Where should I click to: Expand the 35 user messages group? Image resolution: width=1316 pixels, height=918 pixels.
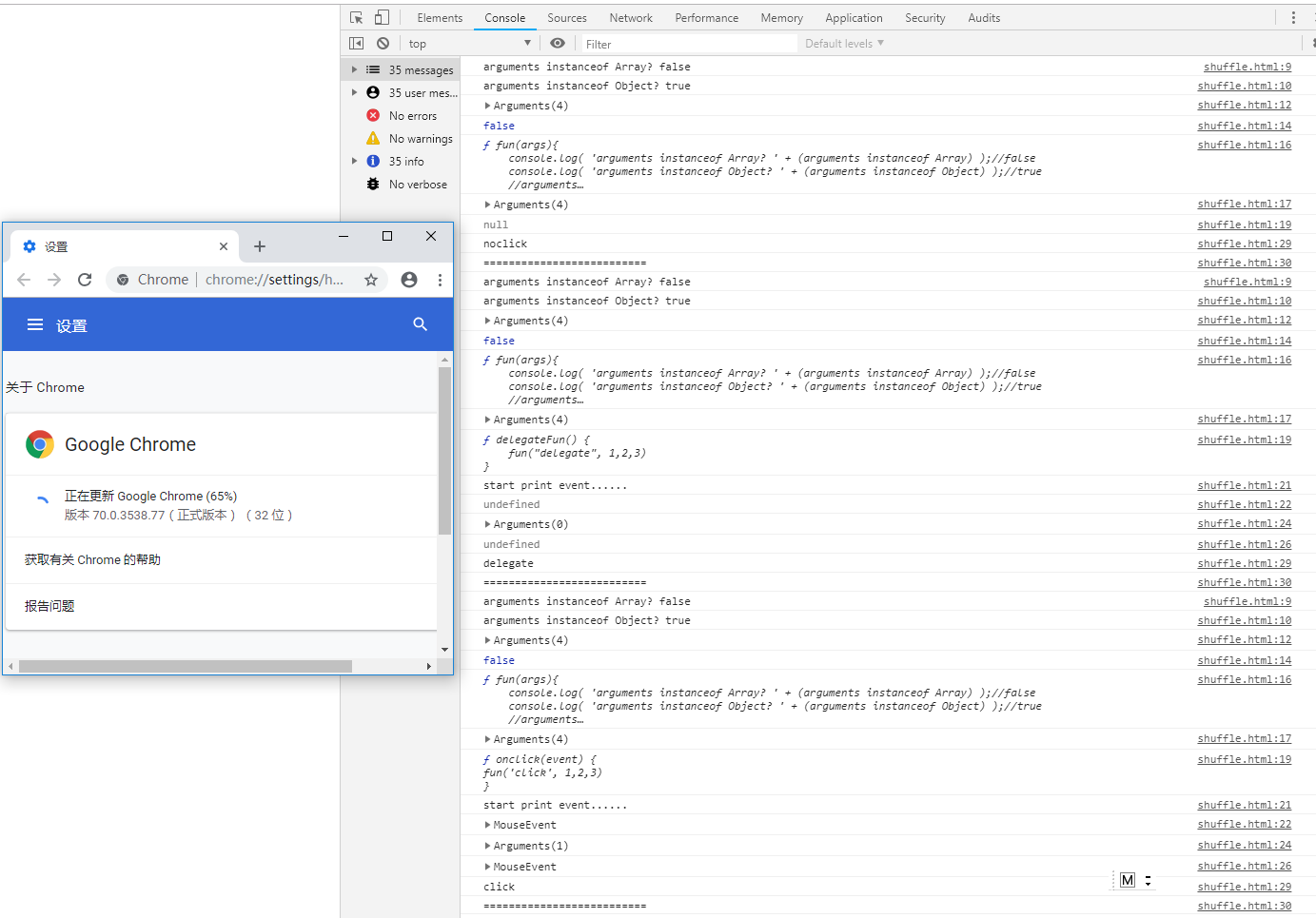[354, 92]
